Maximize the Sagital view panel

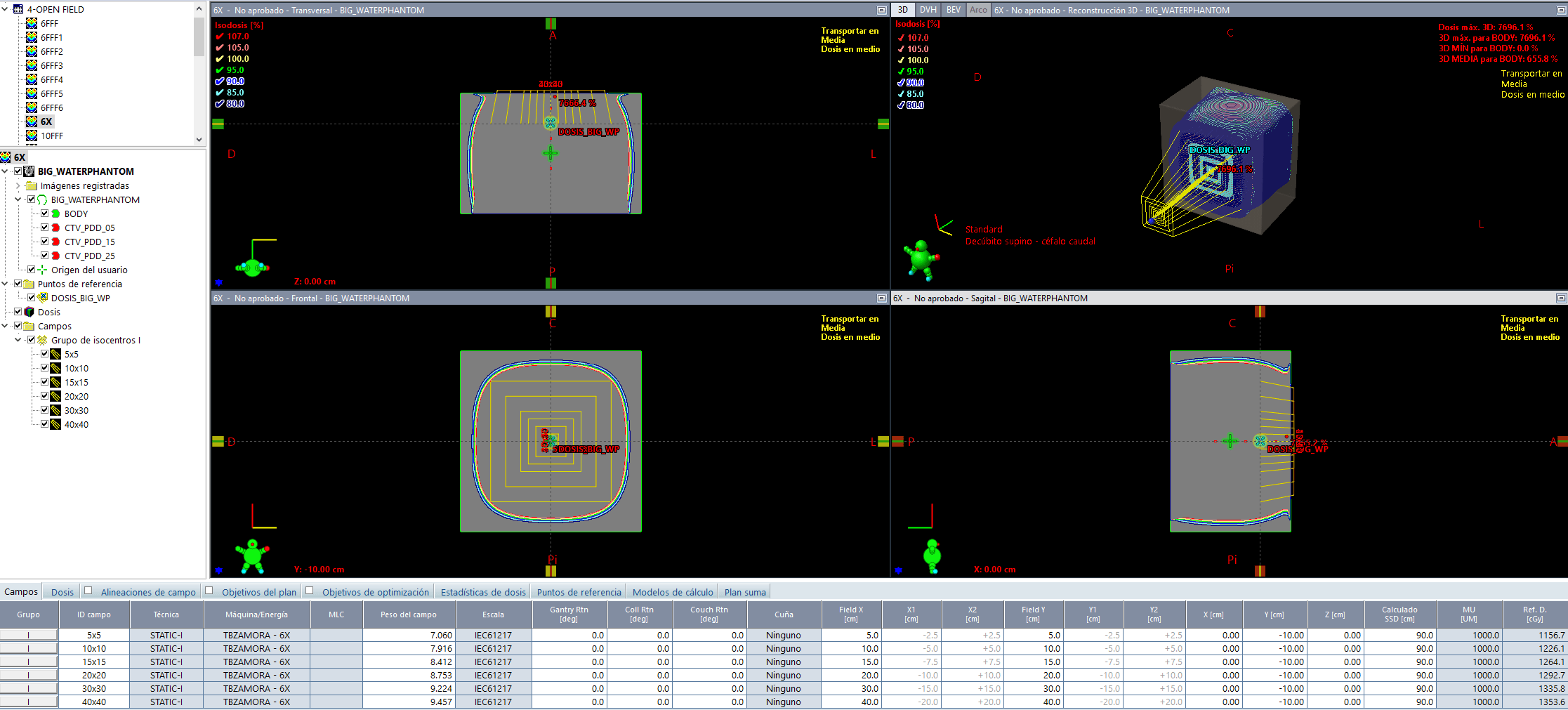1561,298
